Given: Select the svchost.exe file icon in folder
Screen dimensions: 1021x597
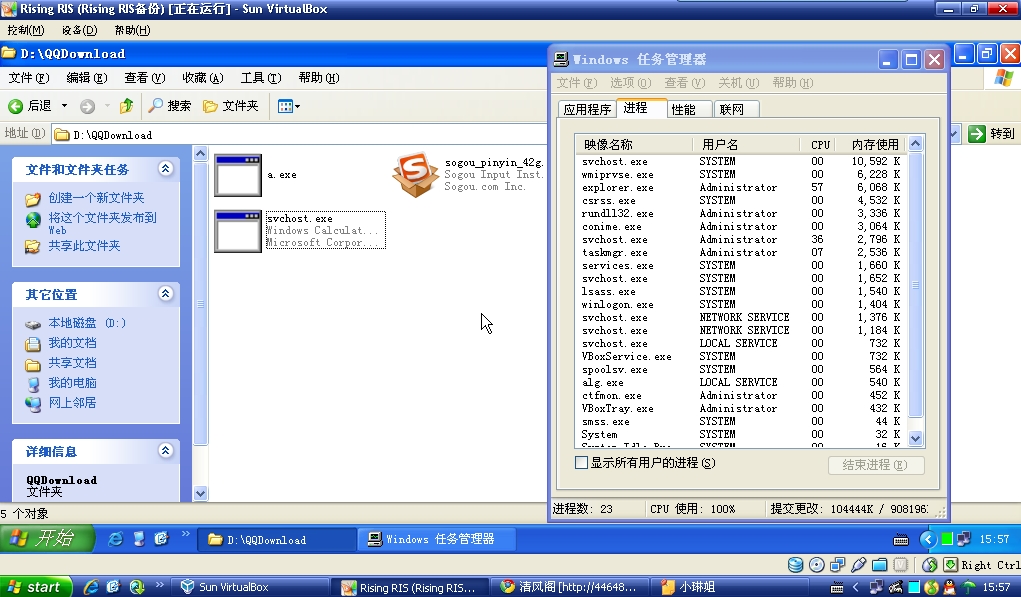Looking at the screenshot, I should click(x=238, y=231).
